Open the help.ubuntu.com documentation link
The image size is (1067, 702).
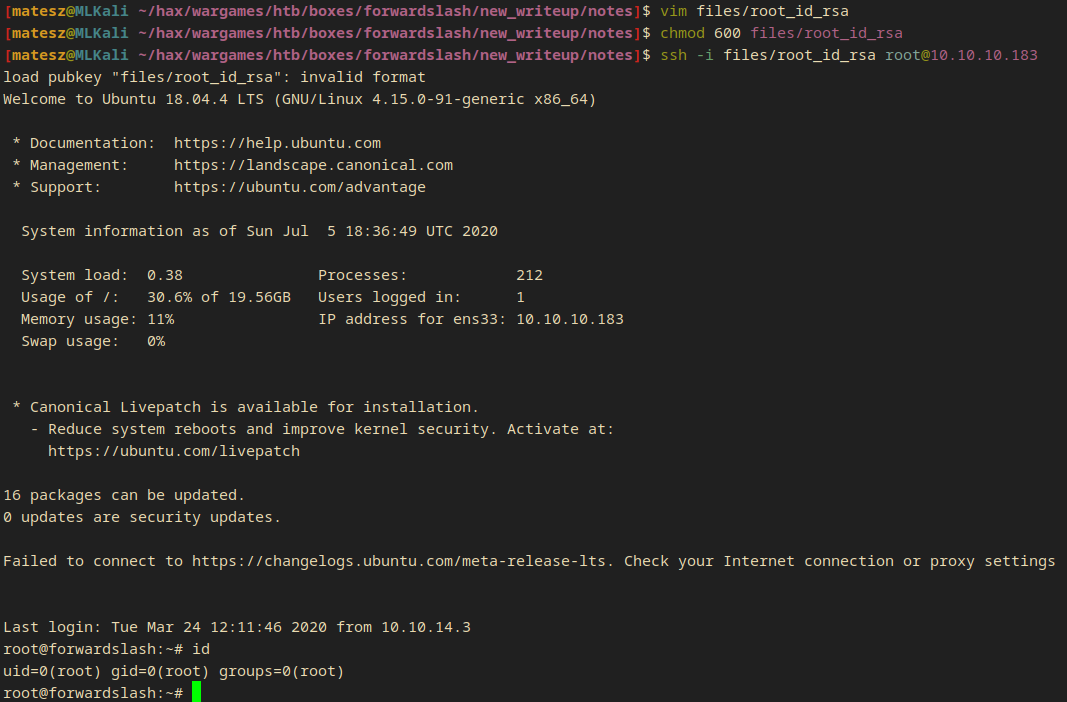pos(277,143)
